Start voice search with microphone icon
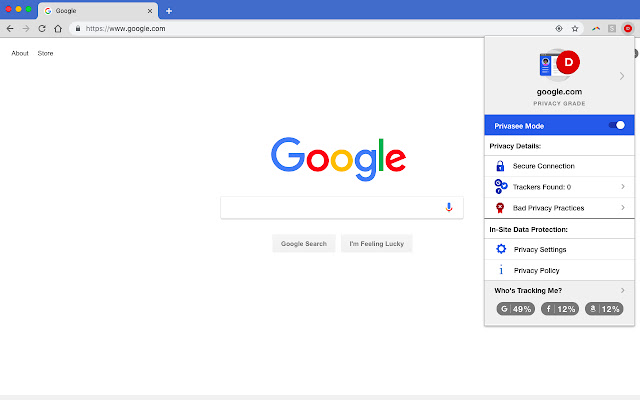Image resolution: width=640 pixels, height=400 pixels. pos(449,207)
